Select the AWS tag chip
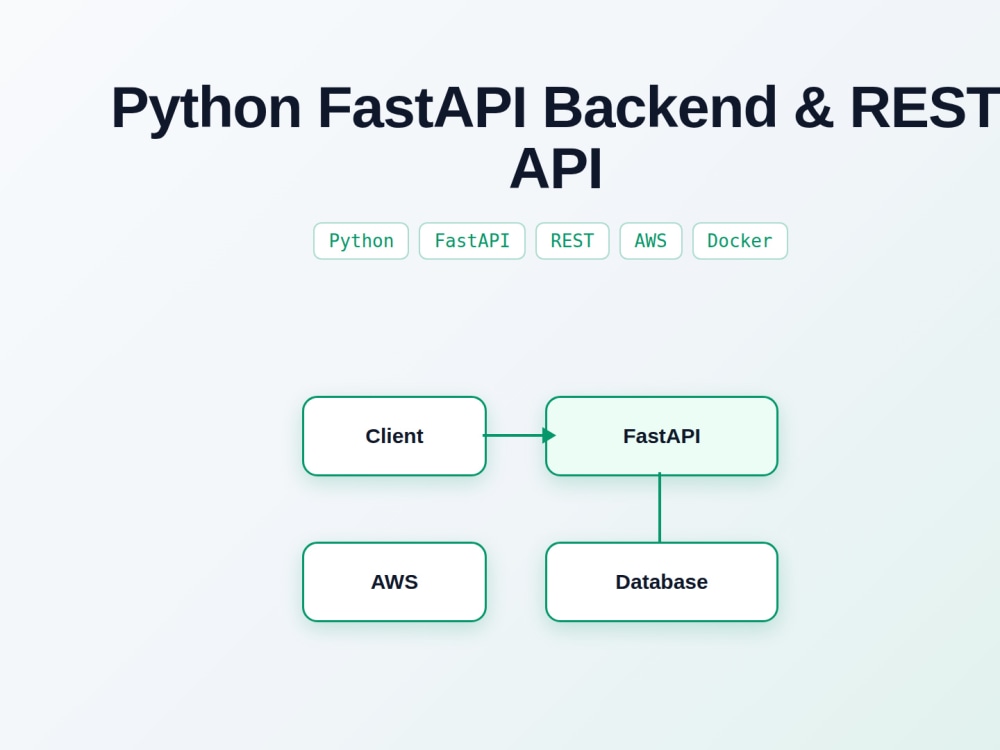1000x750 pixels. 651,241
